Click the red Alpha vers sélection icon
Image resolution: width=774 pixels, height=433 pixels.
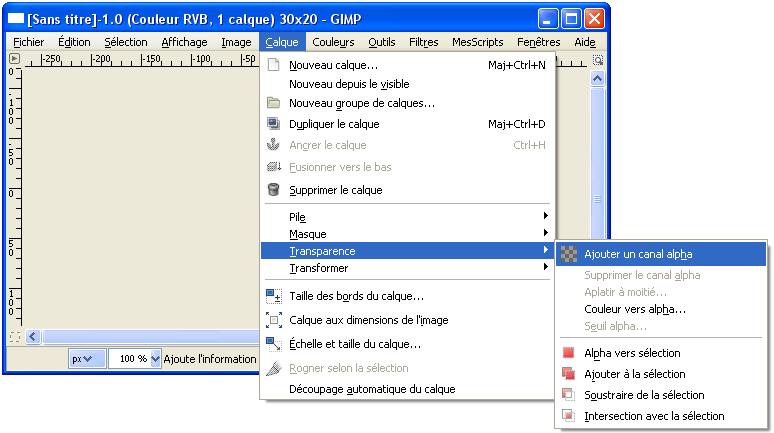click(569, 353)
